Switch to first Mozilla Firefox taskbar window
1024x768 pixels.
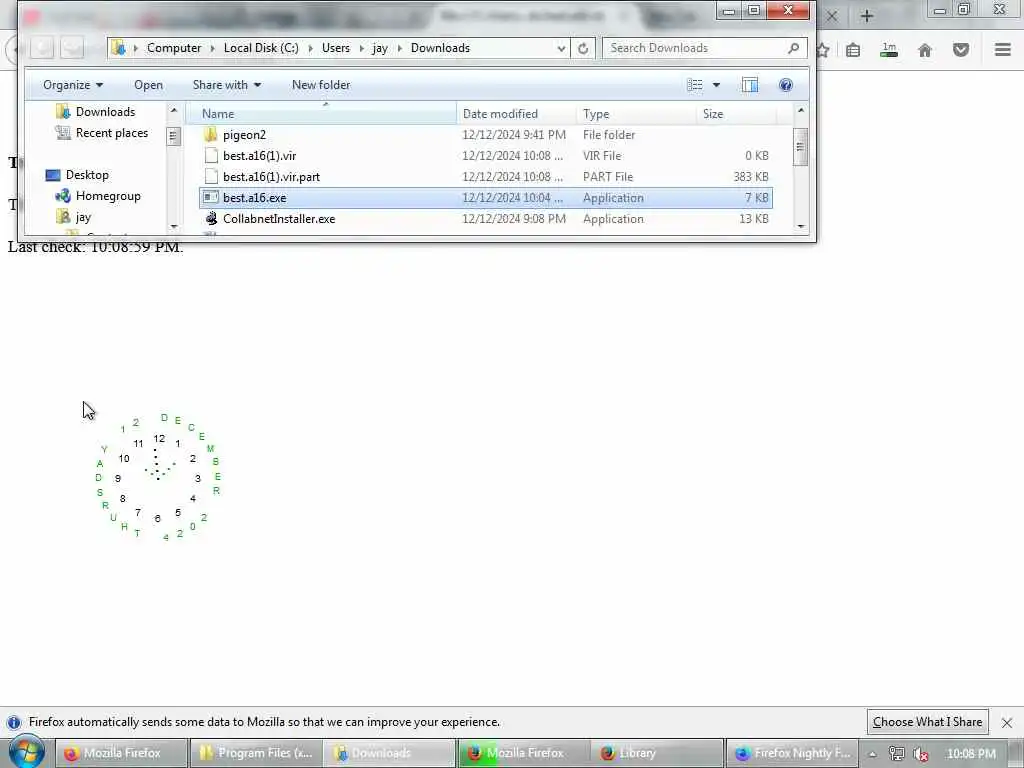[121, 753]
